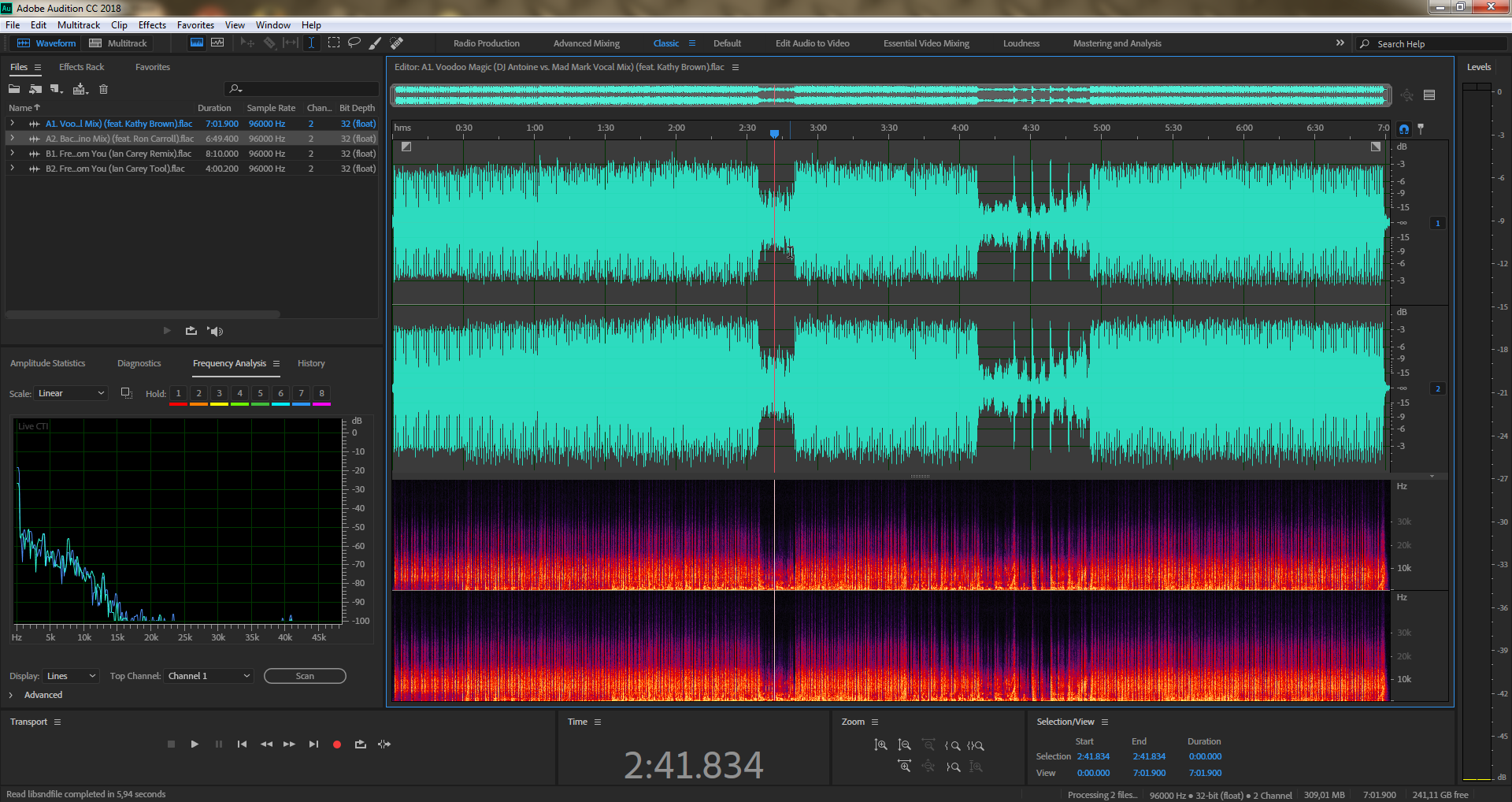
Task: Click the spectral frequency display list icon beside overview
Action: (1429, 95)
